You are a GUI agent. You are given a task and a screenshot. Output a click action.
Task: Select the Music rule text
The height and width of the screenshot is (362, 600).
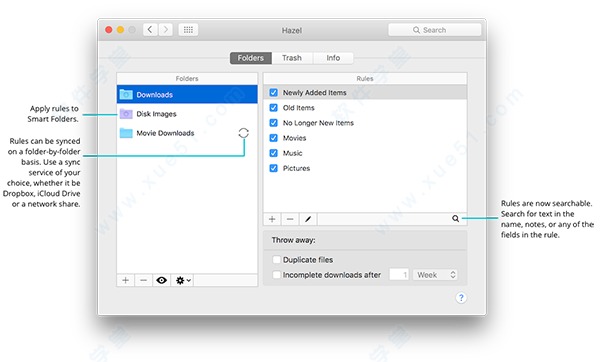pos(292,153)
